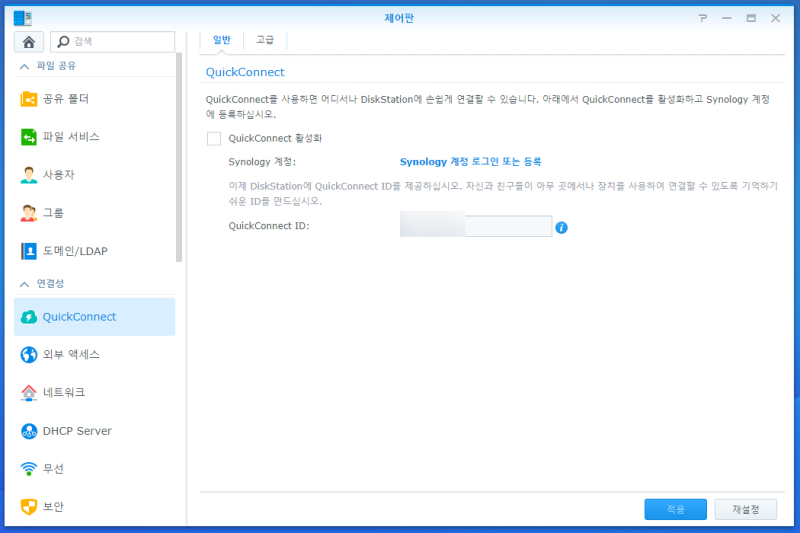
Task: Switch to the 일반 tab
Action: [221, 40]
